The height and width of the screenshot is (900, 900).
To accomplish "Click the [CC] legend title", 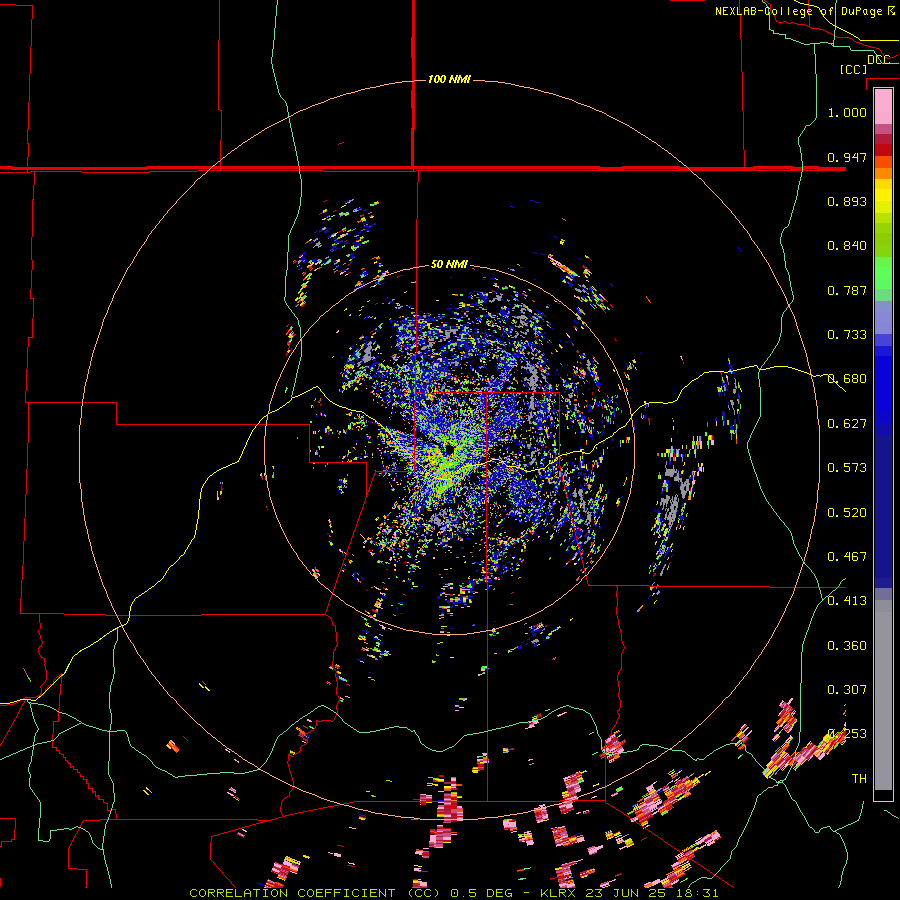I will (854, 69).
